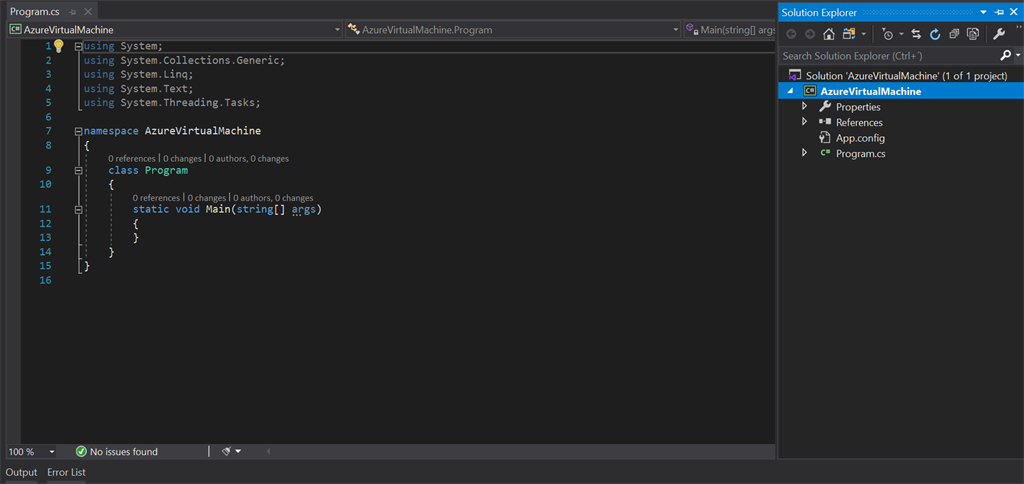Go to Solution Explorer Home view
1024x484 pixels.
tap(829, 34)
